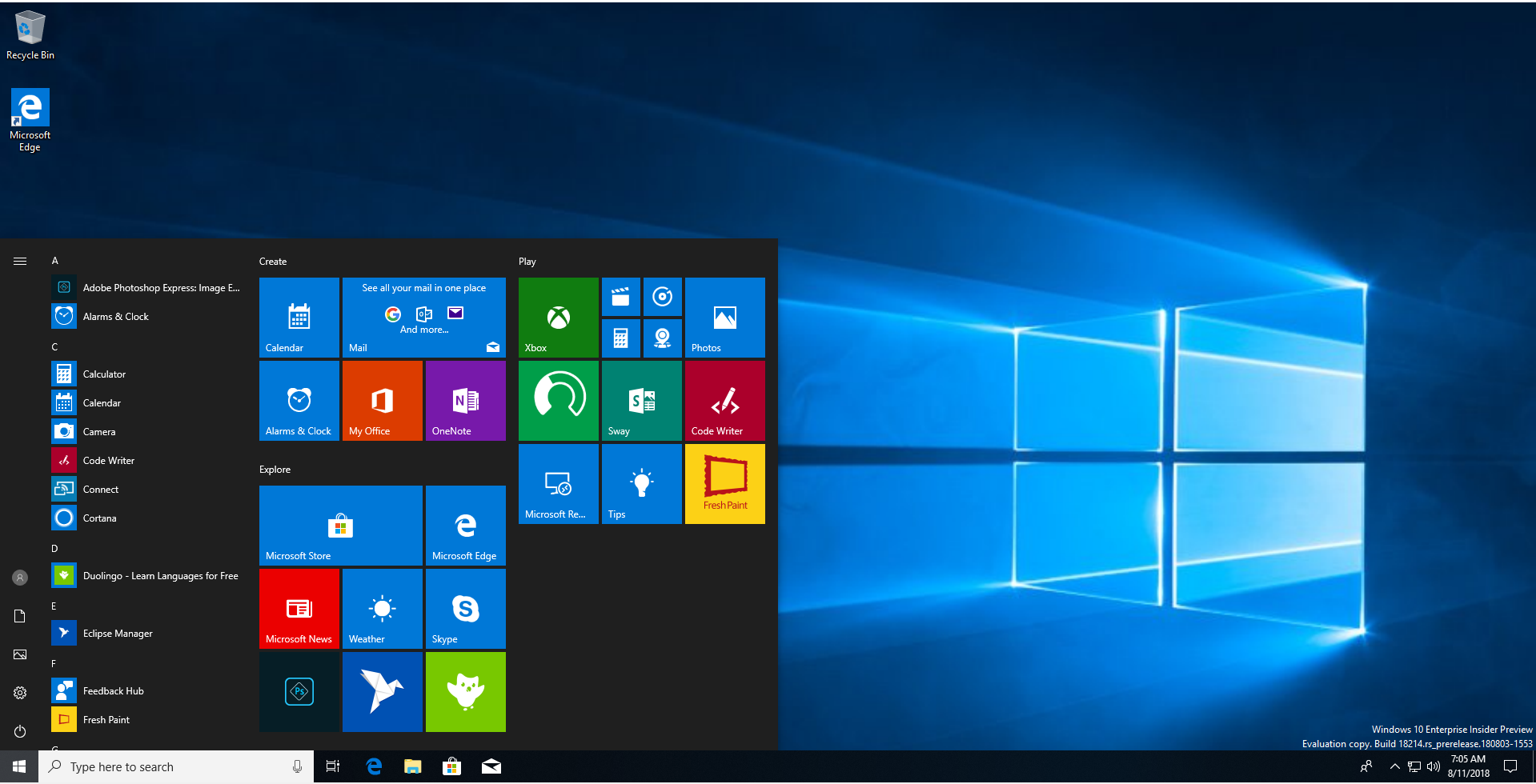Select Duolingo in the app list
1536x784 pixels.
[x=147, y=576]
